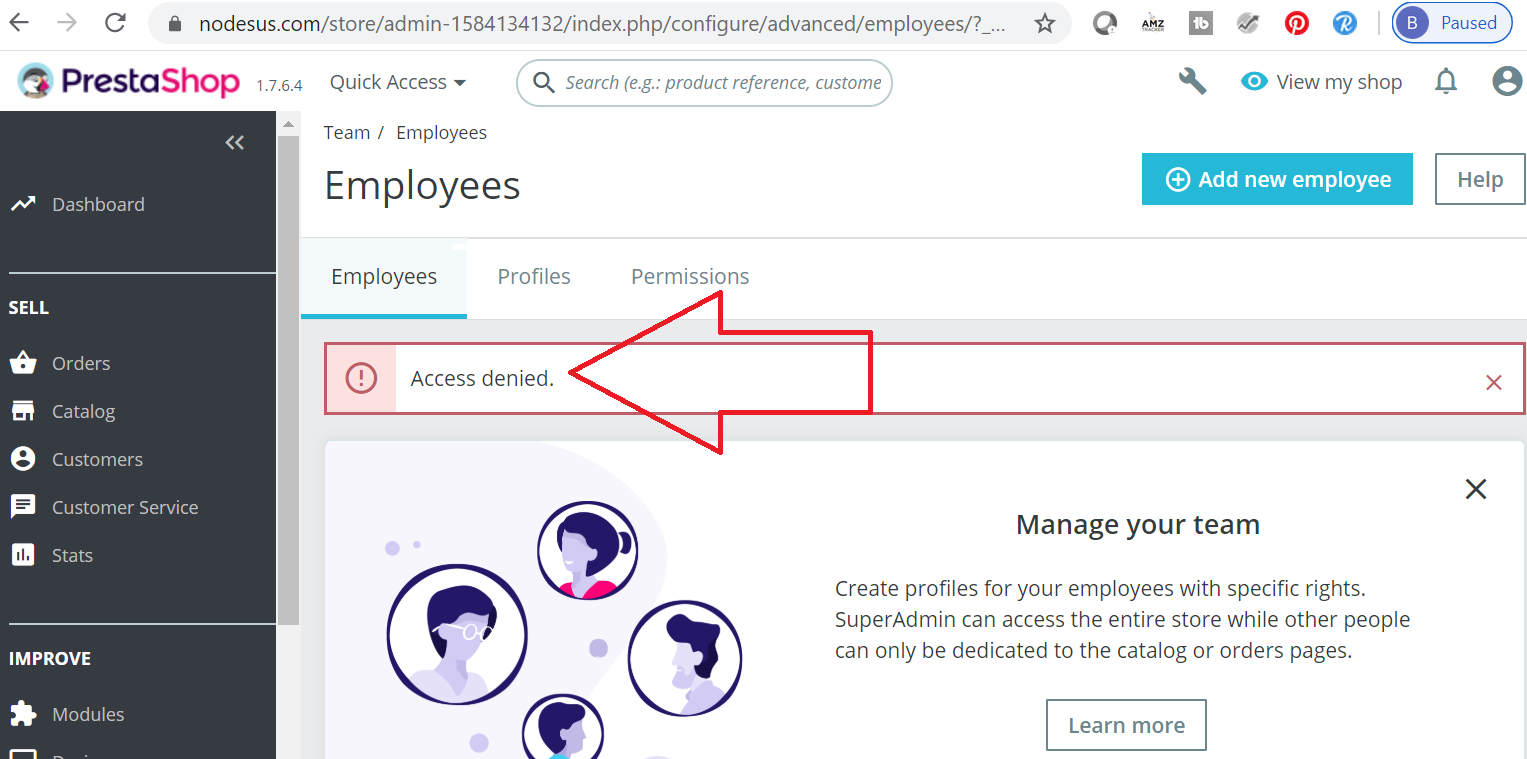
Task: Collapse the sidebar with the double chevron
Action: [x=234, y=143]
